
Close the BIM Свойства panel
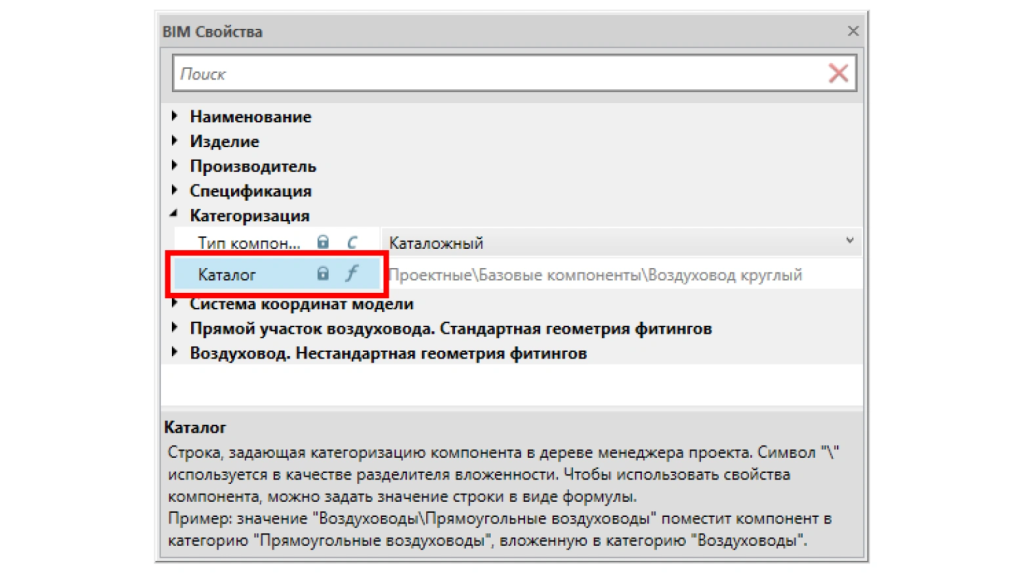(x=853, y=31)
